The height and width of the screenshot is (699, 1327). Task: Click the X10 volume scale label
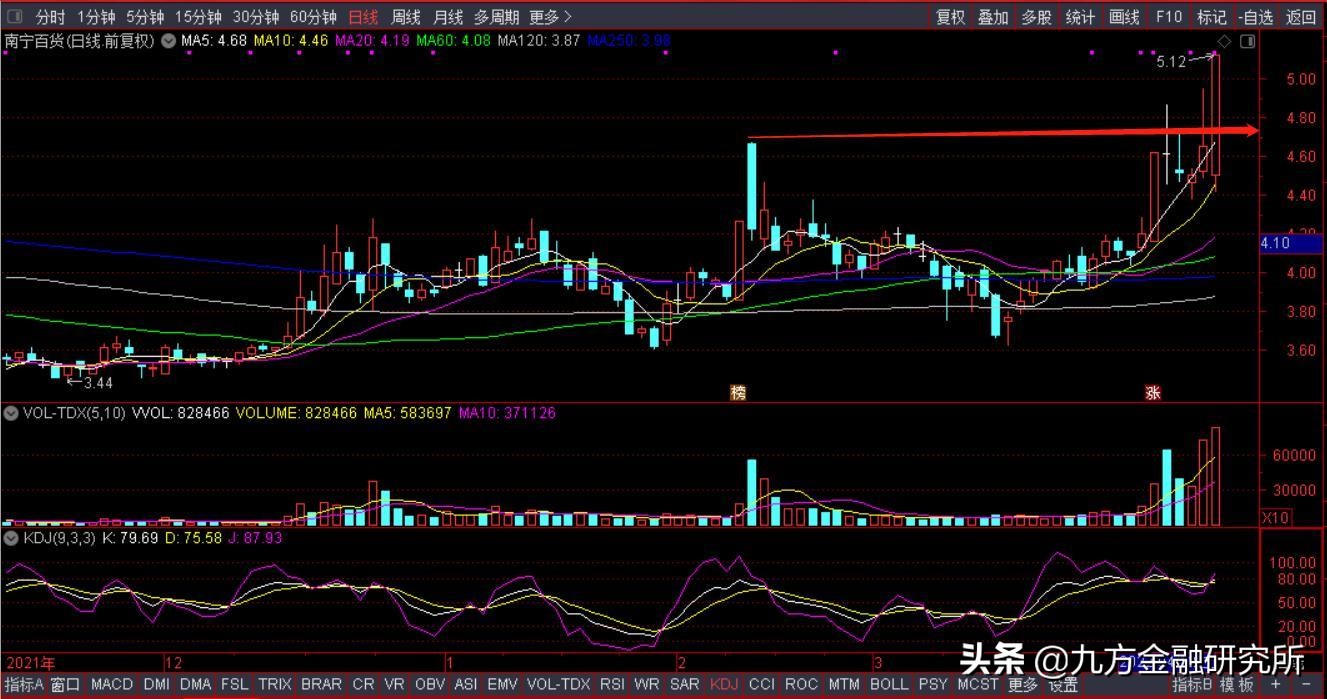pos(1276,518)
